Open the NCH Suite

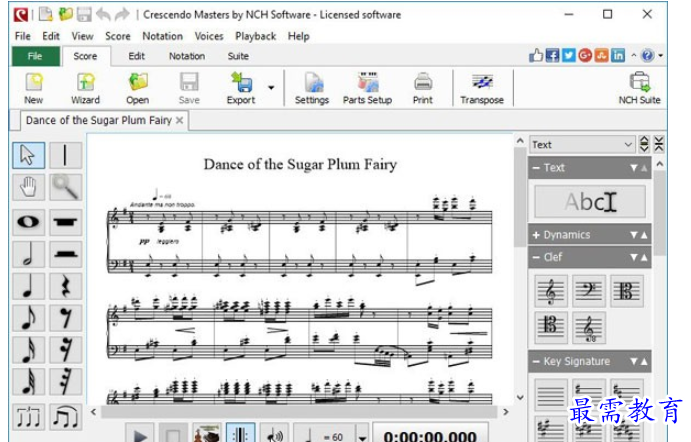[639, 88]
